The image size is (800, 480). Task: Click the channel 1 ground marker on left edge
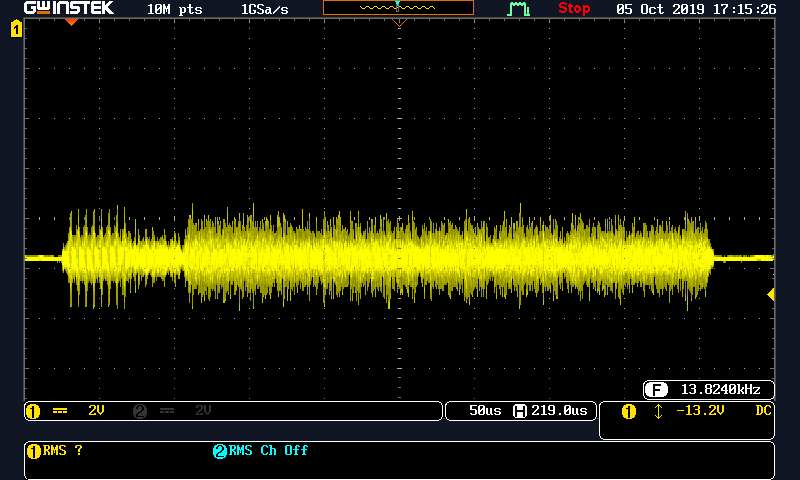tap(15, 30)
